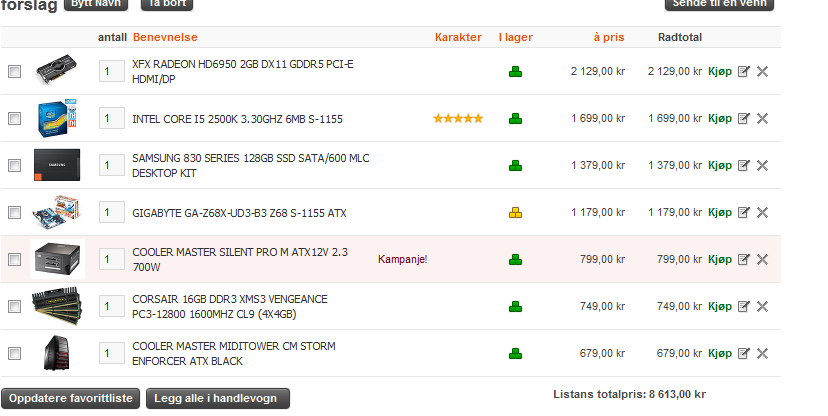The image size is (828, 416).
Task: Check green stock icon for Intel Core I5
Action: point(515,119)
